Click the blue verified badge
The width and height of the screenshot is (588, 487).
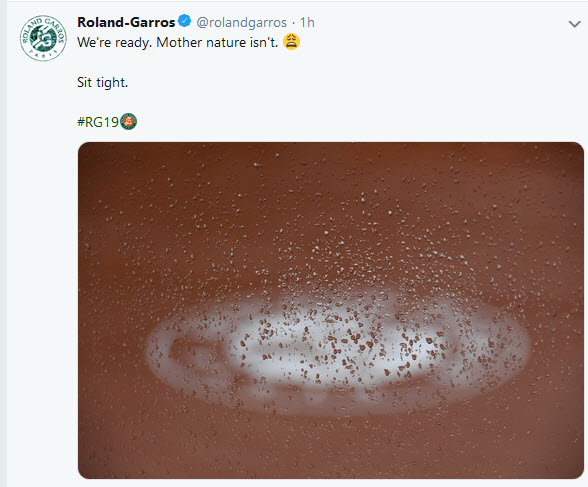click(184, 21)
